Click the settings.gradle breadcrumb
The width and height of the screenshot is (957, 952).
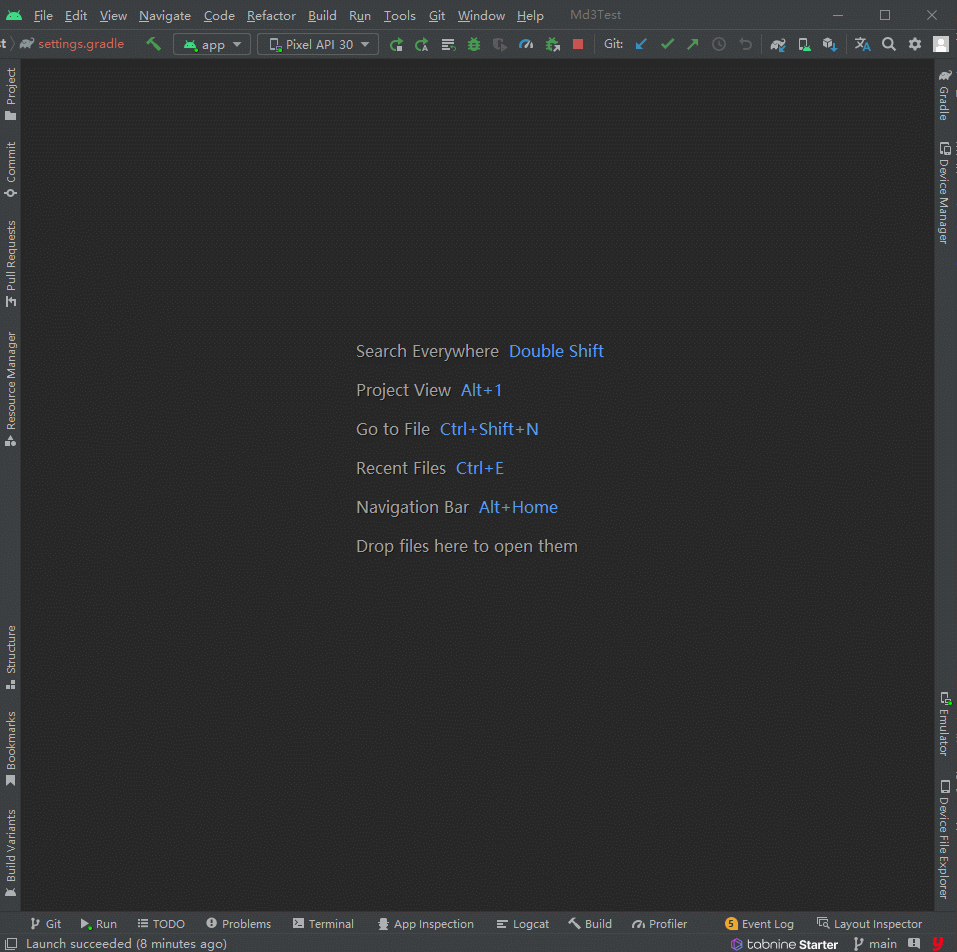pyautogui.click(x=80, y=44)
